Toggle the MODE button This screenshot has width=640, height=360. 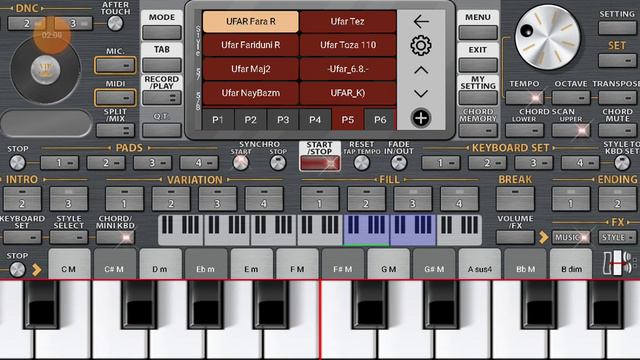pos(162,33)
